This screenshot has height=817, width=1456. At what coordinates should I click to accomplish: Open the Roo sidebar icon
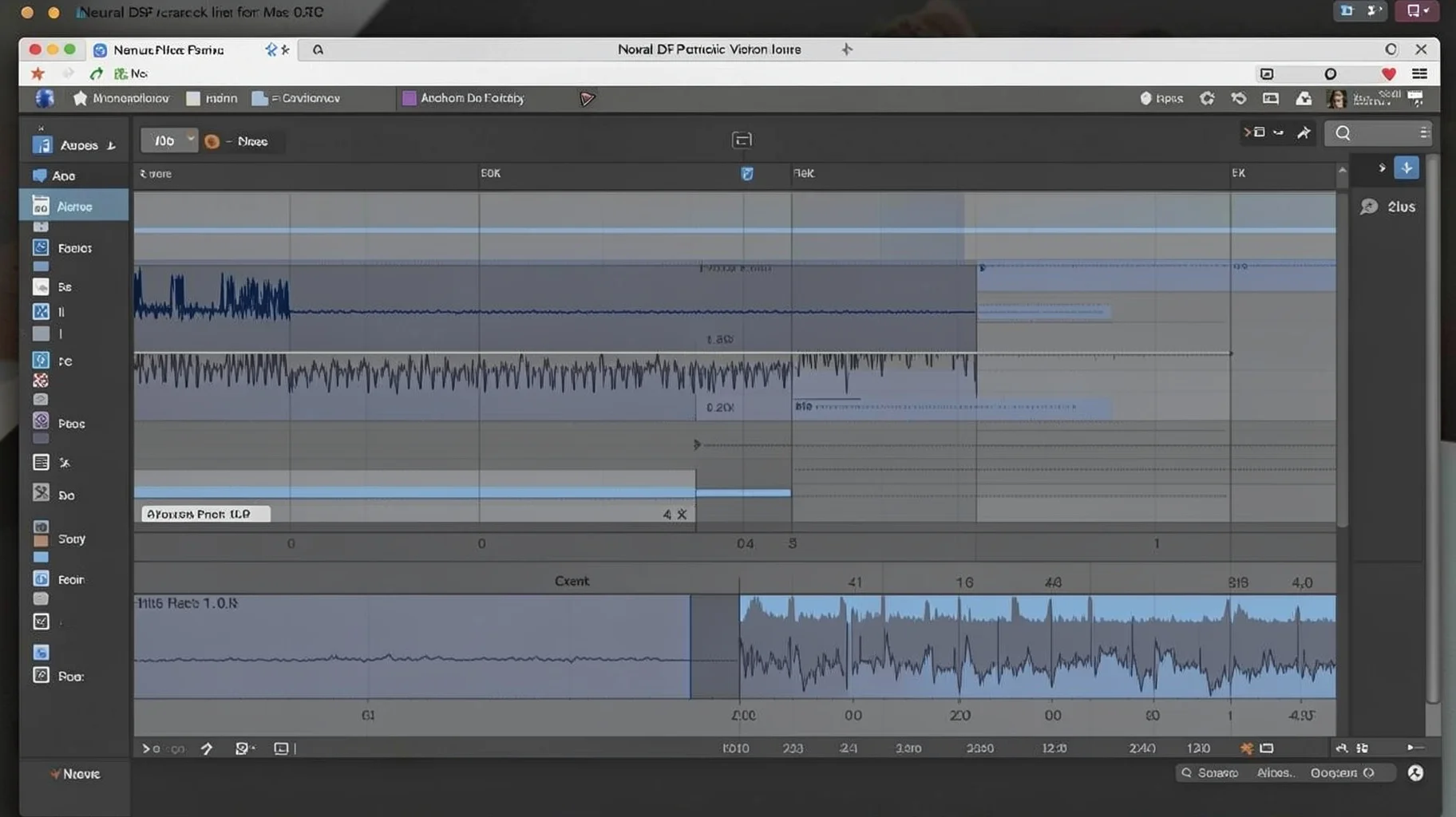coord(41,675)
